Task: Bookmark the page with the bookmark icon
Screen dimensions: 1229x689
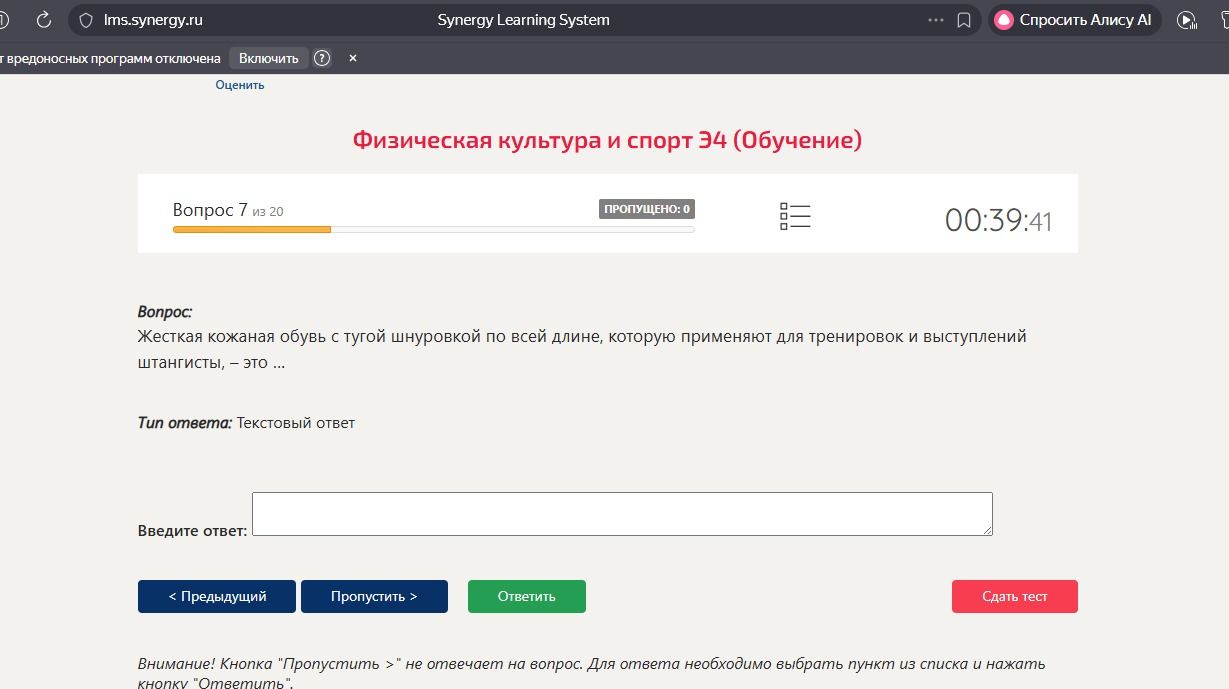Action: pos(964,20)
